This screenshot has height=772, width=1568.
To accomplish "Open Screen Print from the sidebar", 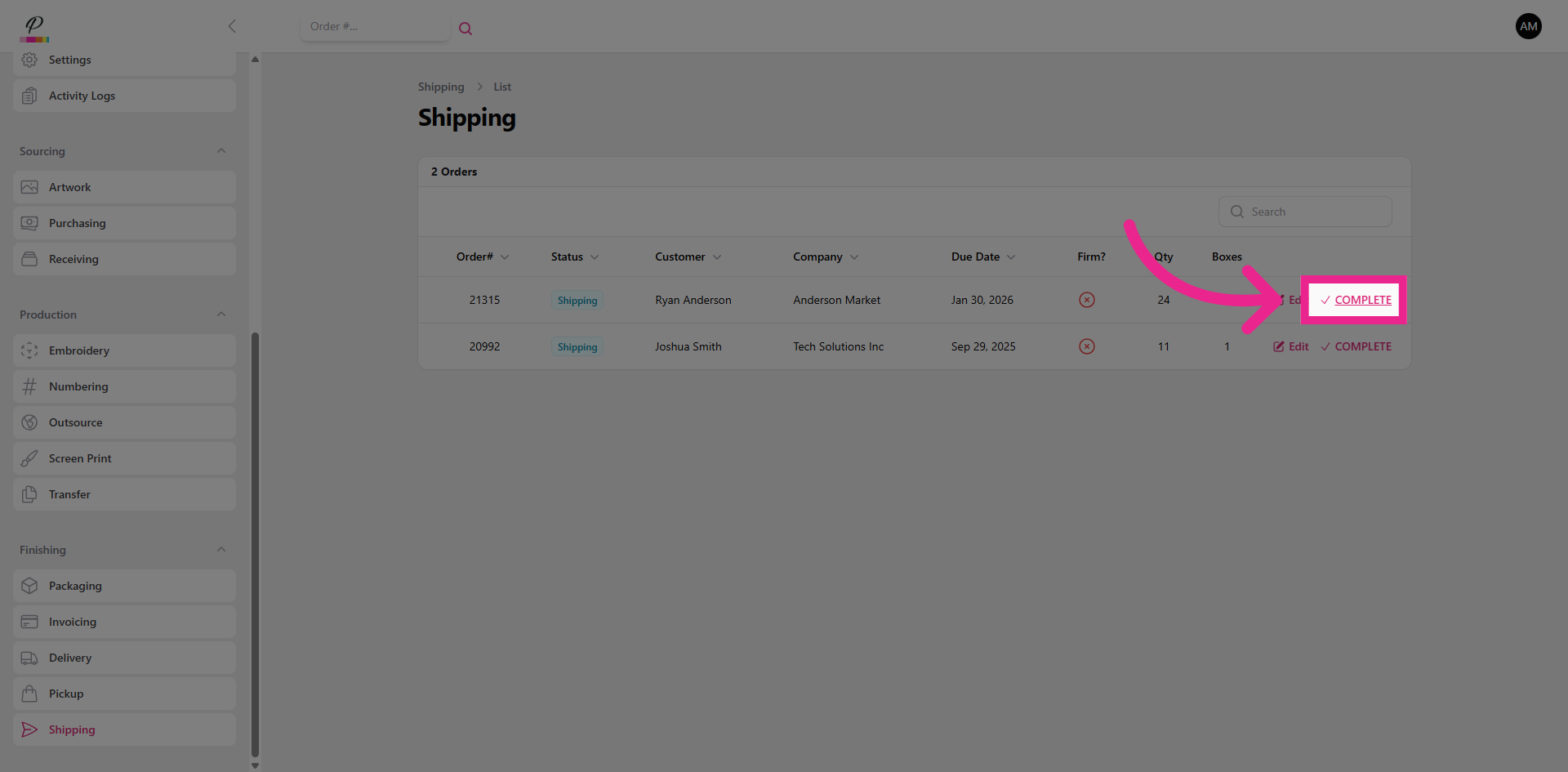I will [x=80, y=458].
